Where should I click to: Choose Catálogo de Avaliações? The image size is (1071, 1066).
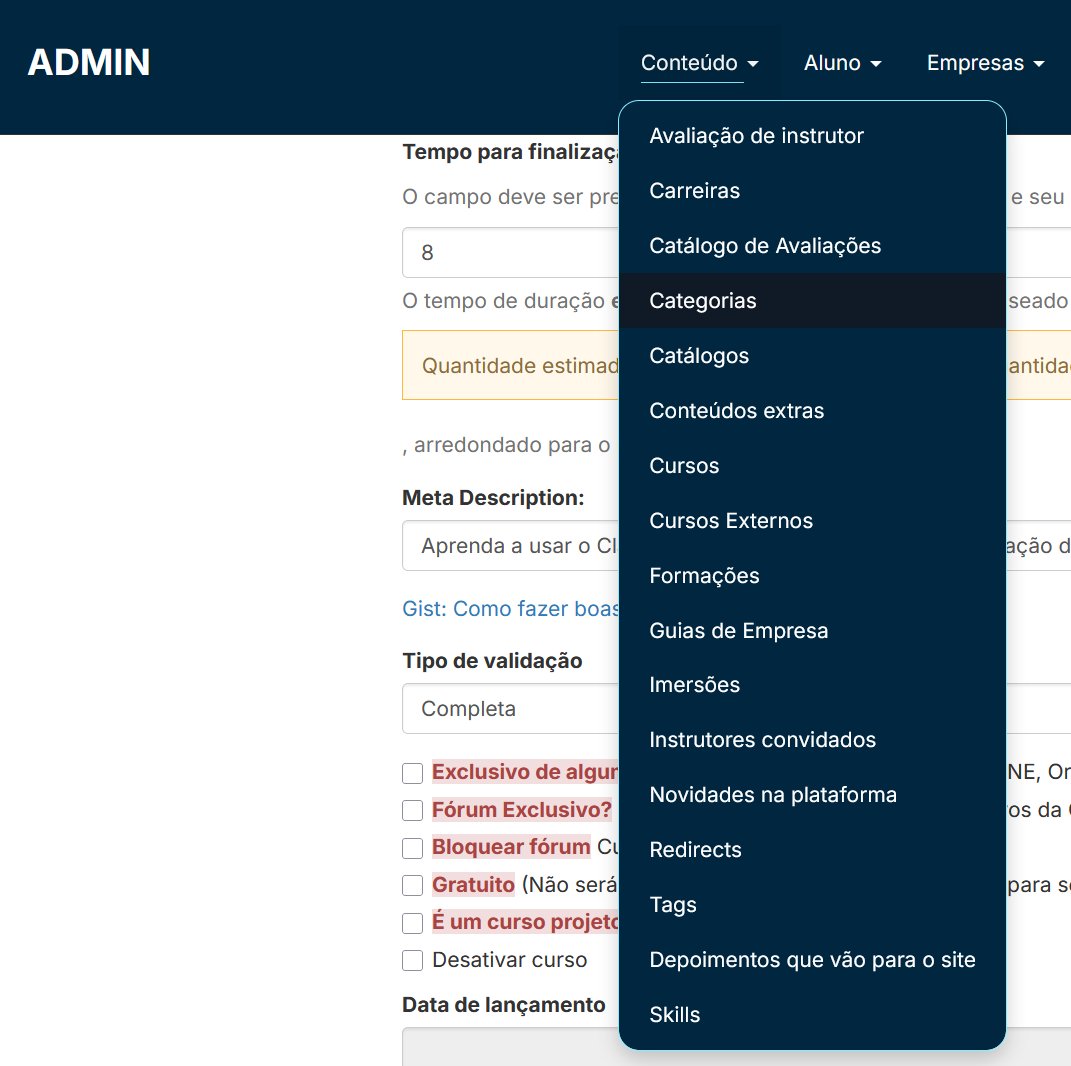[x=811, y=246]
